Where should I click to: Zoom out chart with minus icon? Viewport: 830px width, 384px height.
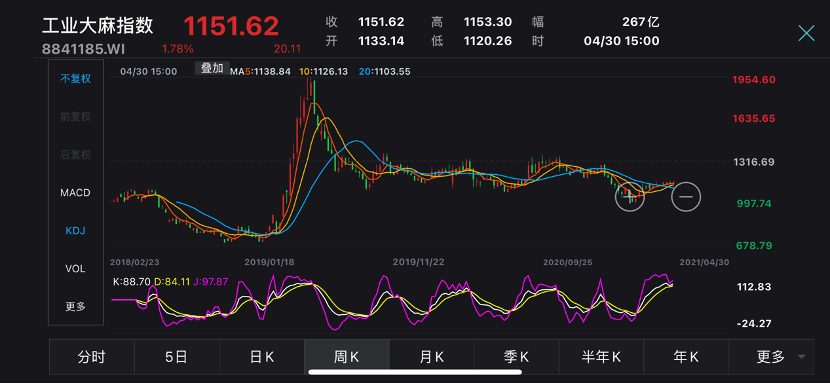point(686,197)
